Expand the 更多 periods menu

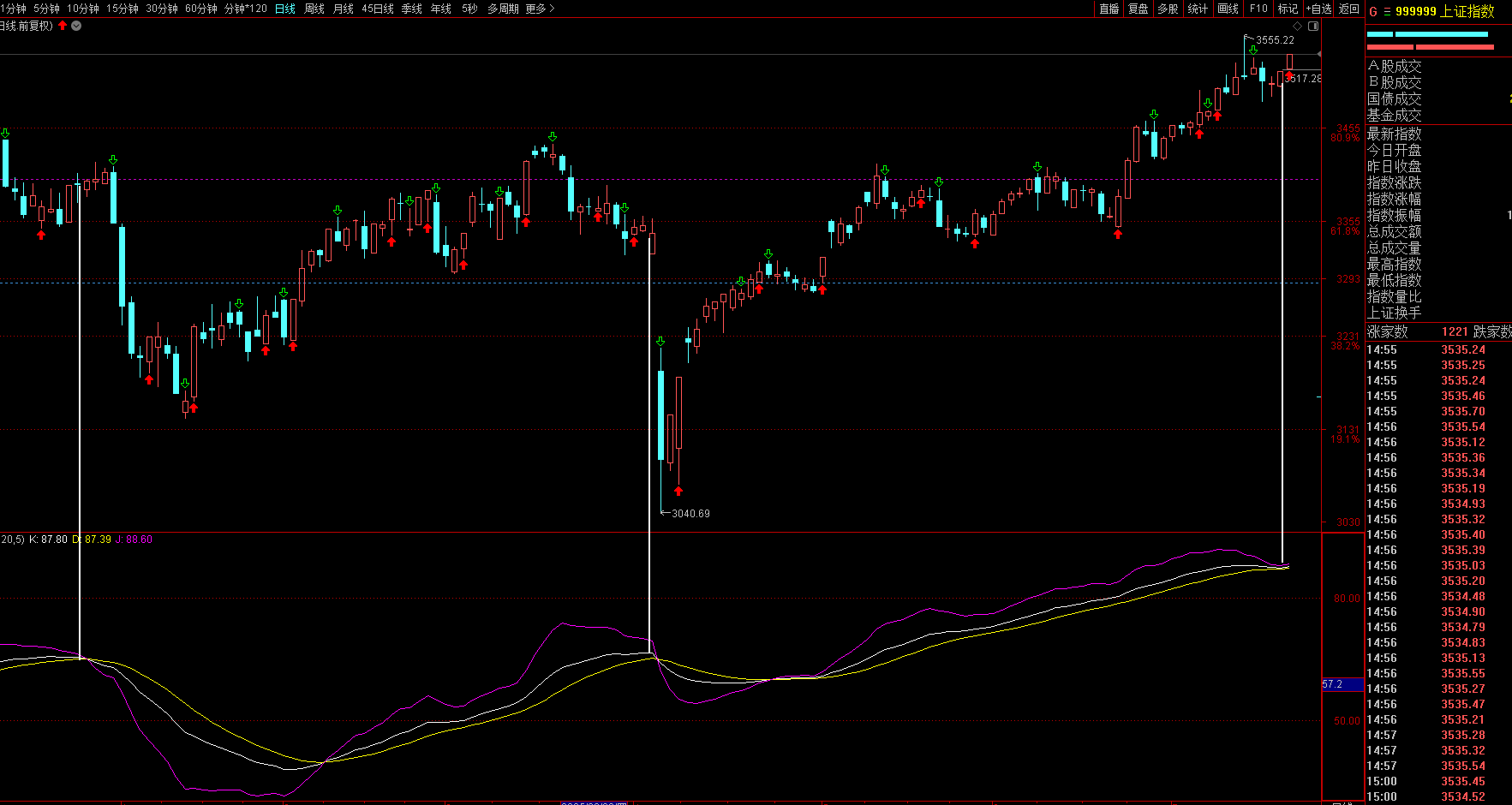point(540,9)
